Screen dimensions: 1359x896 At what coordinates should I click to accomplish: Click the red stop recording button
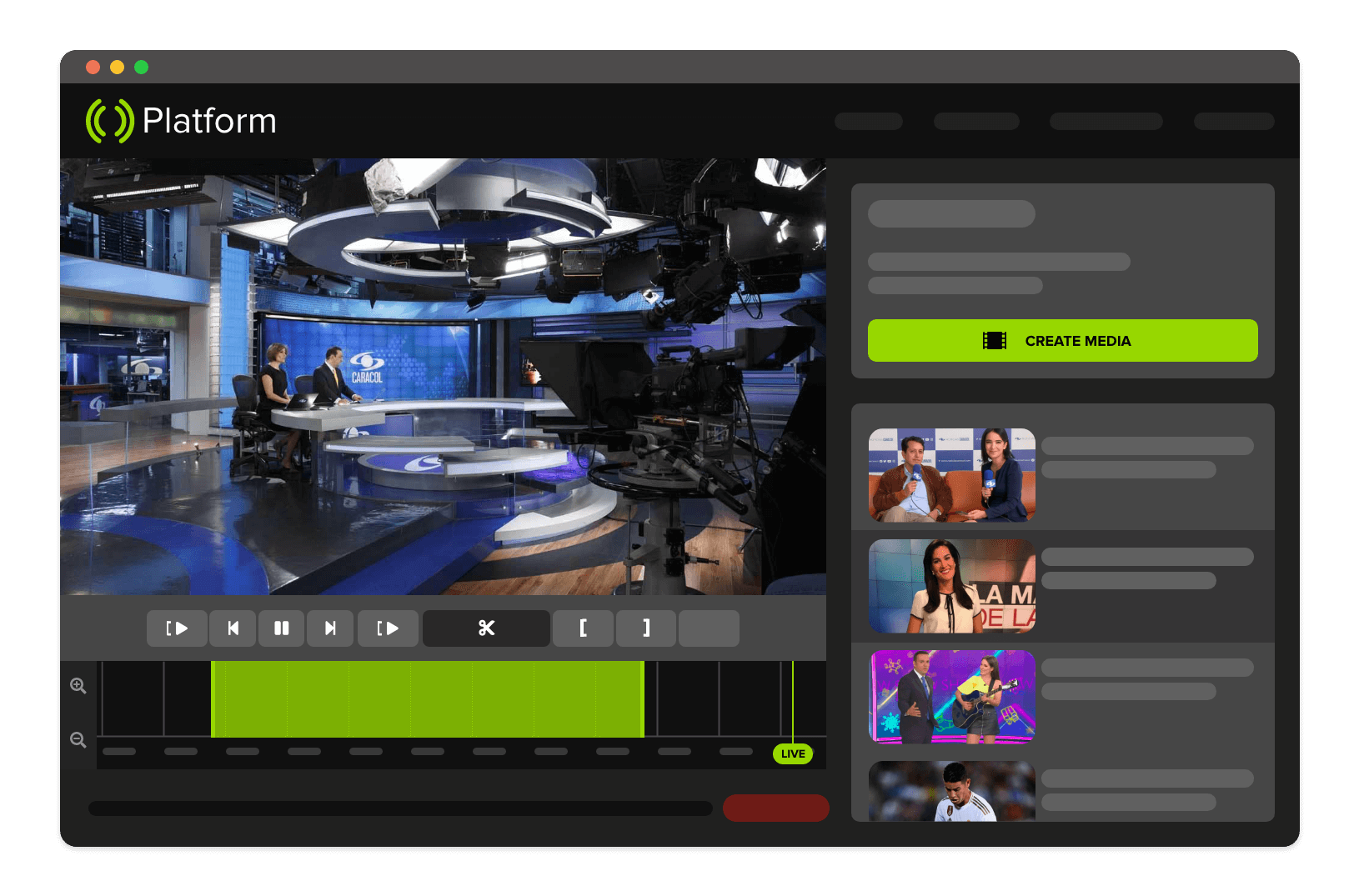pos(775,808)
